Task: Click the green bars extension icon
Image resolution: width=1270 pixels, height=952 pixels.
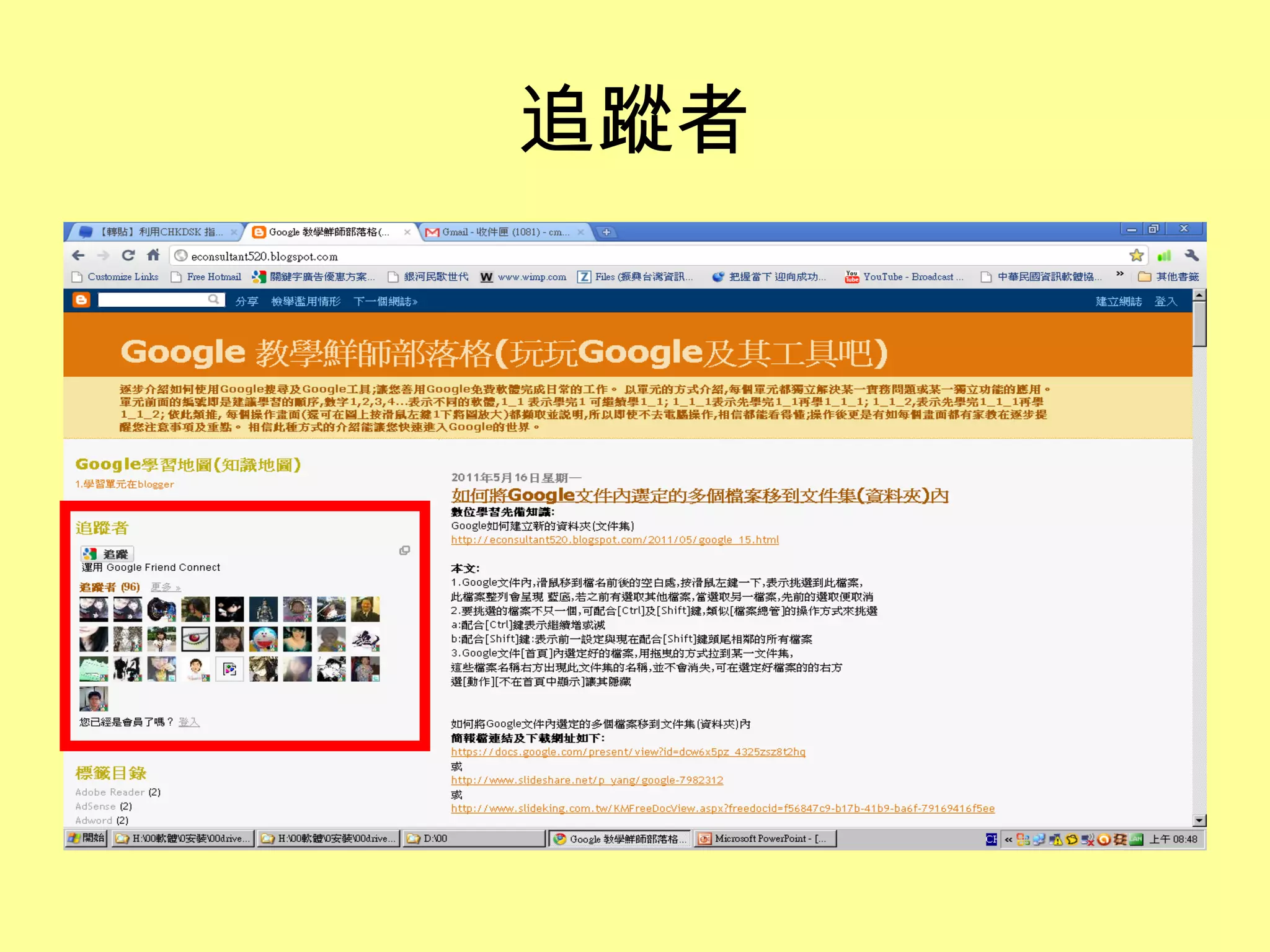Action: [1164, 255]
